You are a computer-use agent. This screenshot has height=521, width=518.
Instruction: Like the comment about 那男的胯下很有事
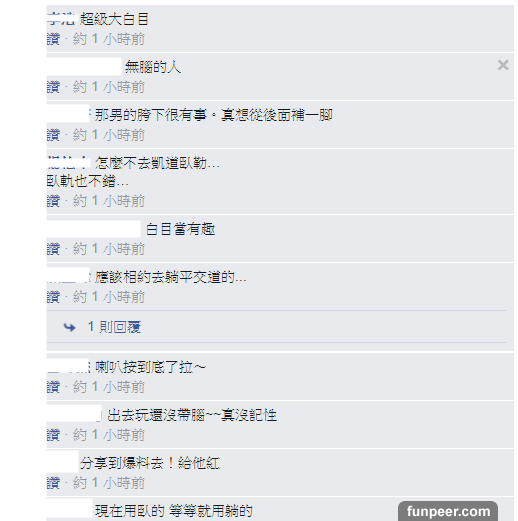[53, 135]
